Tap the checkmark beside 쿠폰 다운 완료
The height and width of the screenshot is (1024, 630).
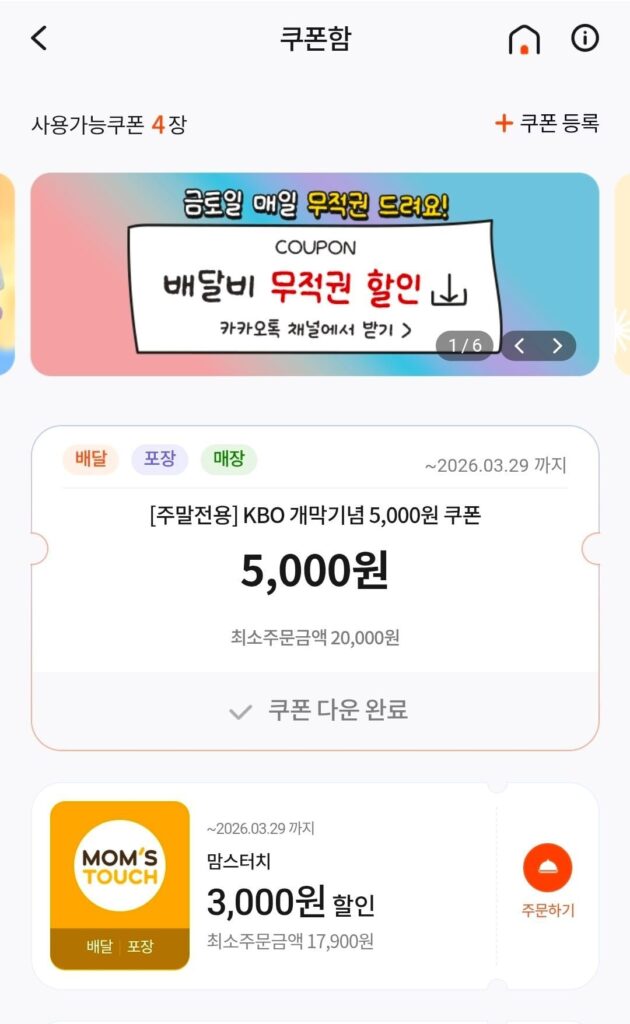(x=240, y=712)
